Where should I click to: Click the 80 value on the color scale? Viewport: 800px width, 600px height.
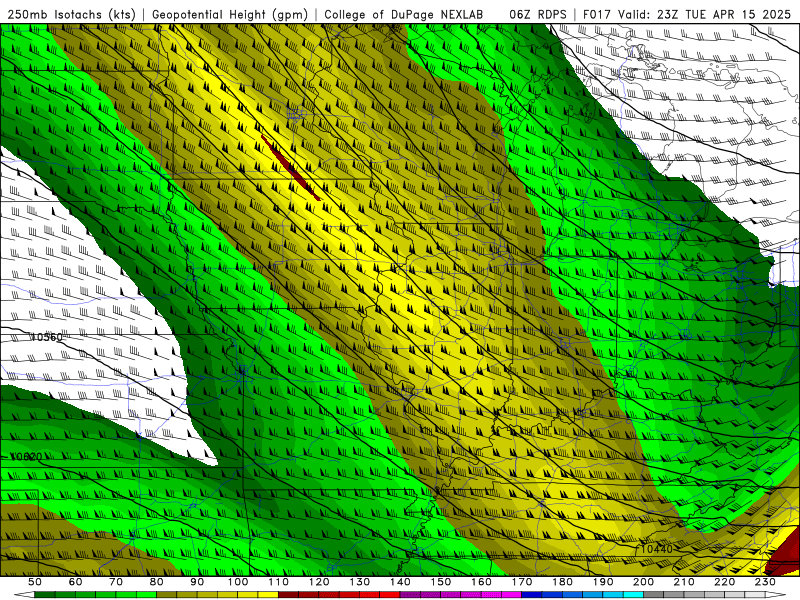[x=156, y=582]
